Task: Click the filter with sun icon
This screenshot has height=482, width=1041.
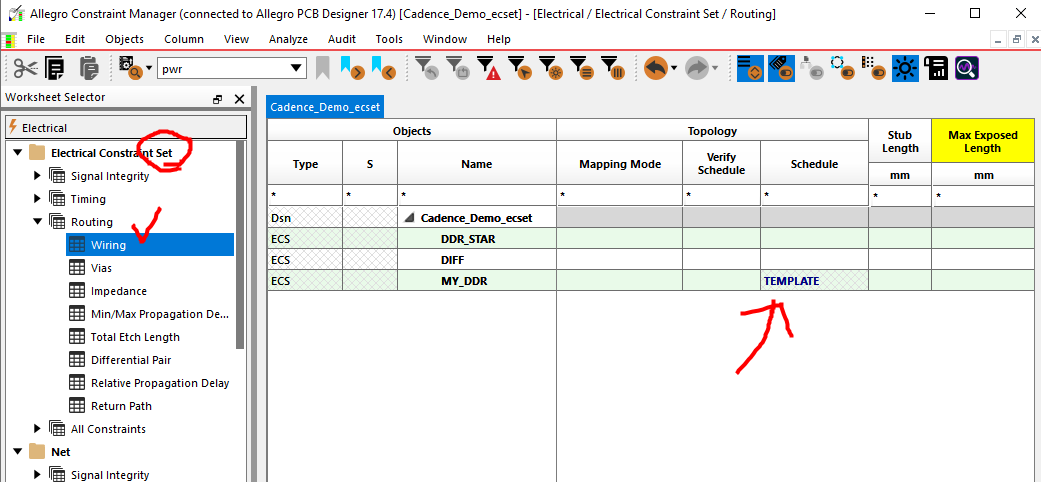Action: (550, 68)
